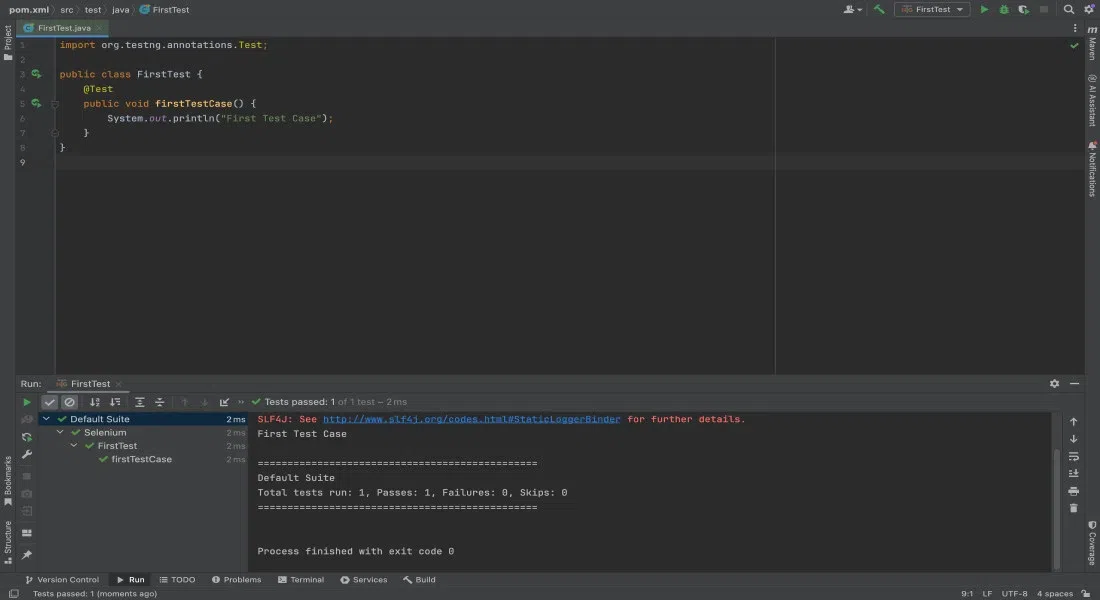Viewport: 1100px width, 600px height.
Task: Toggle Show Passed tests filter
Action: [49, 402]
